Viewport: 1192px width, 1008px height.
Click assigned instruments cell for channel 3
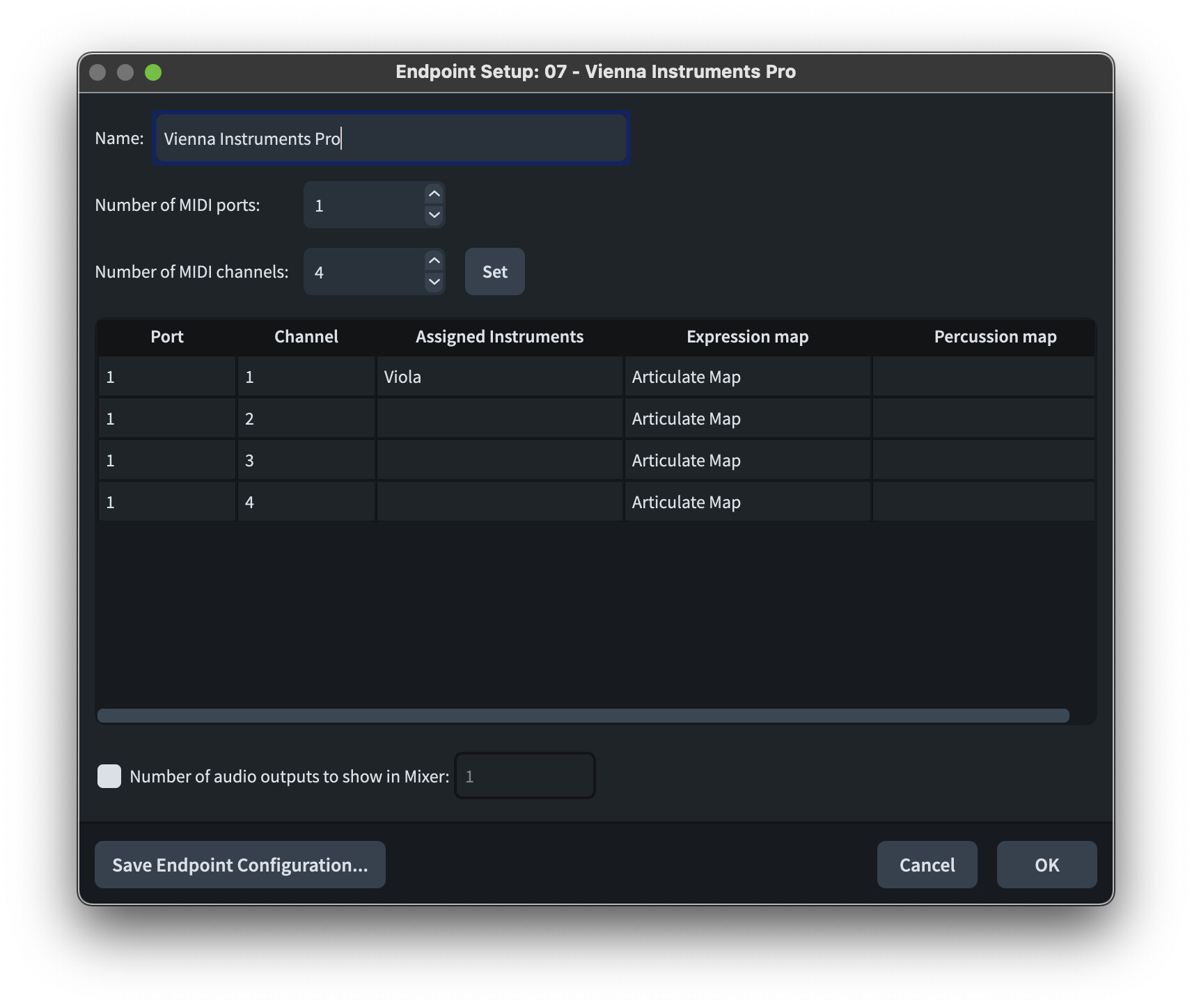pyautogui.click(x=500, y=460)
